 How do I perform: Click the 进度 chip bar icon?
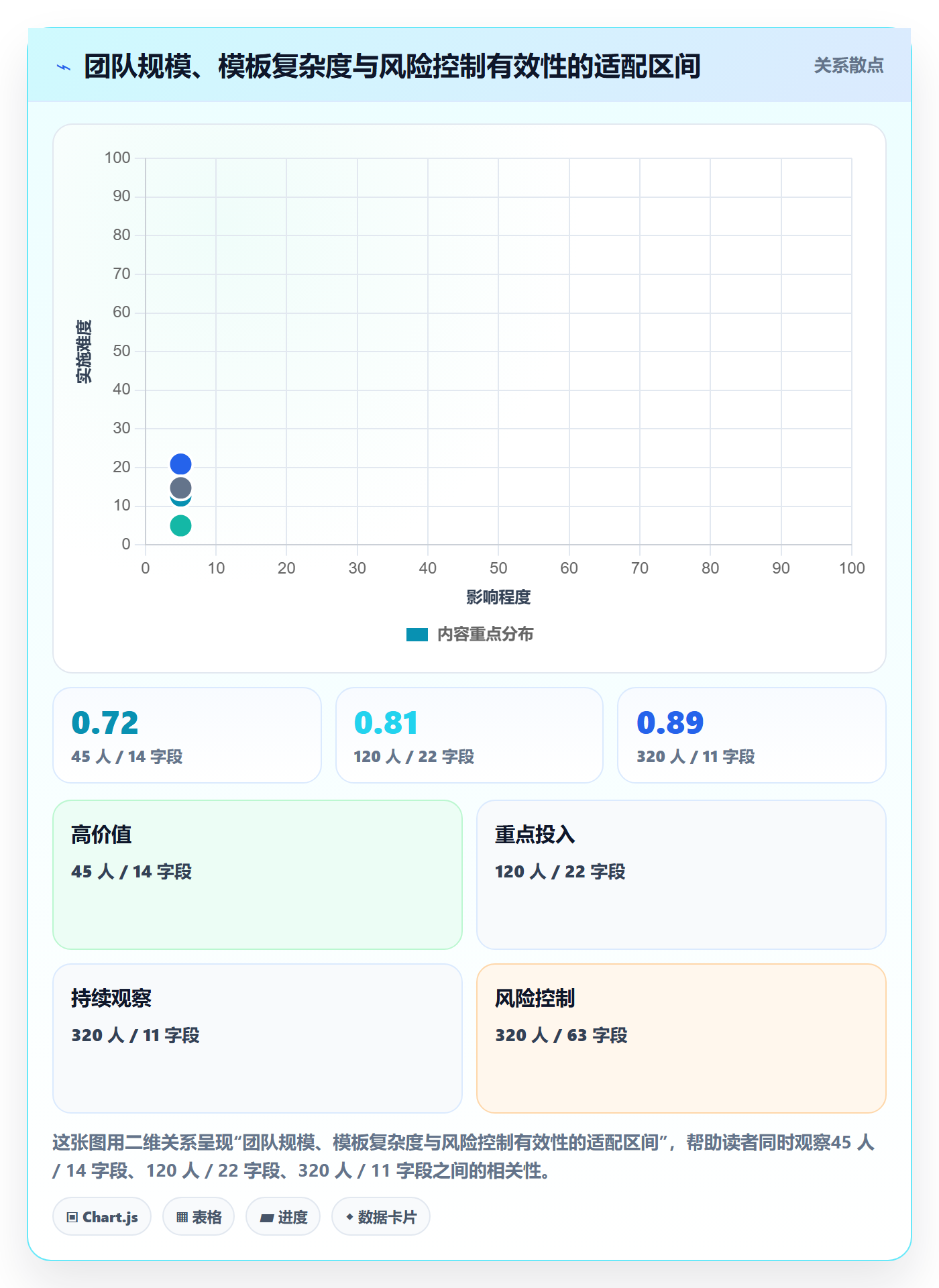coord(266,1218)
